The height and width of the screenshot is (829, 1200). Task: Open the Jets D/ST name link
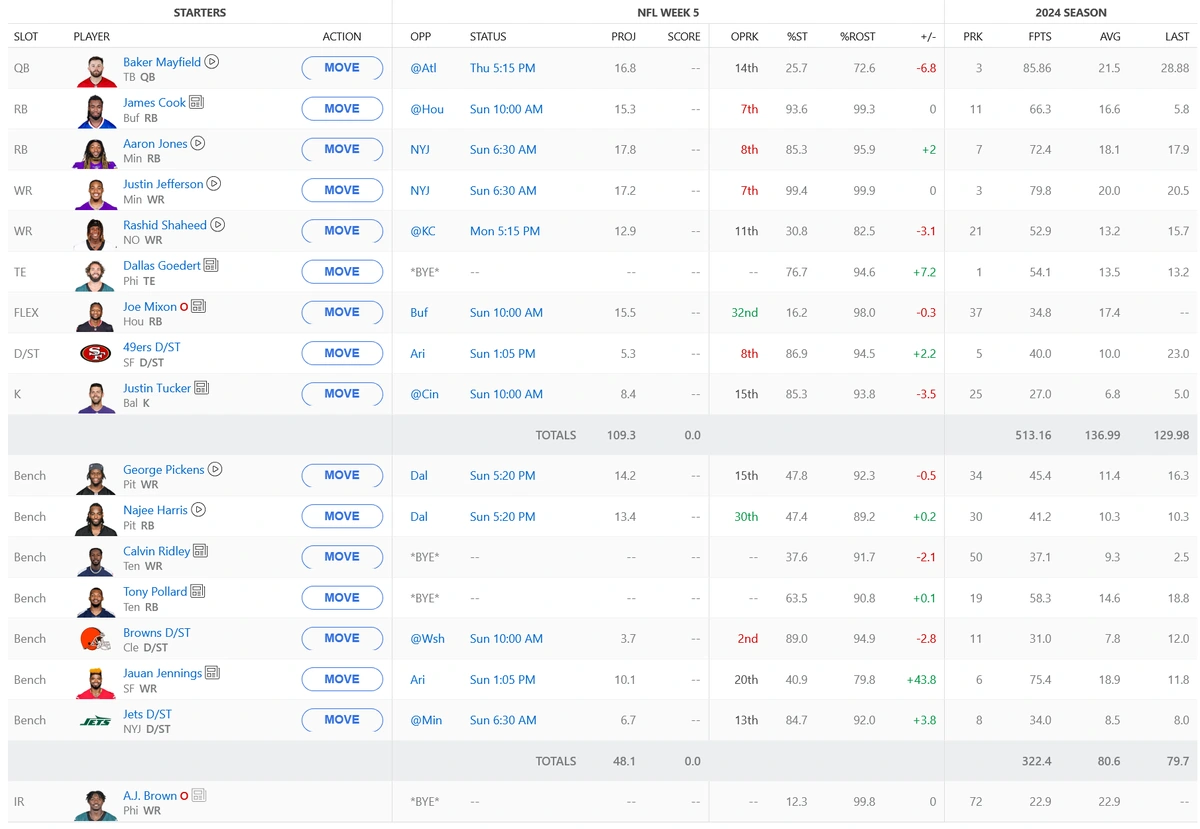tap(147, 714)
